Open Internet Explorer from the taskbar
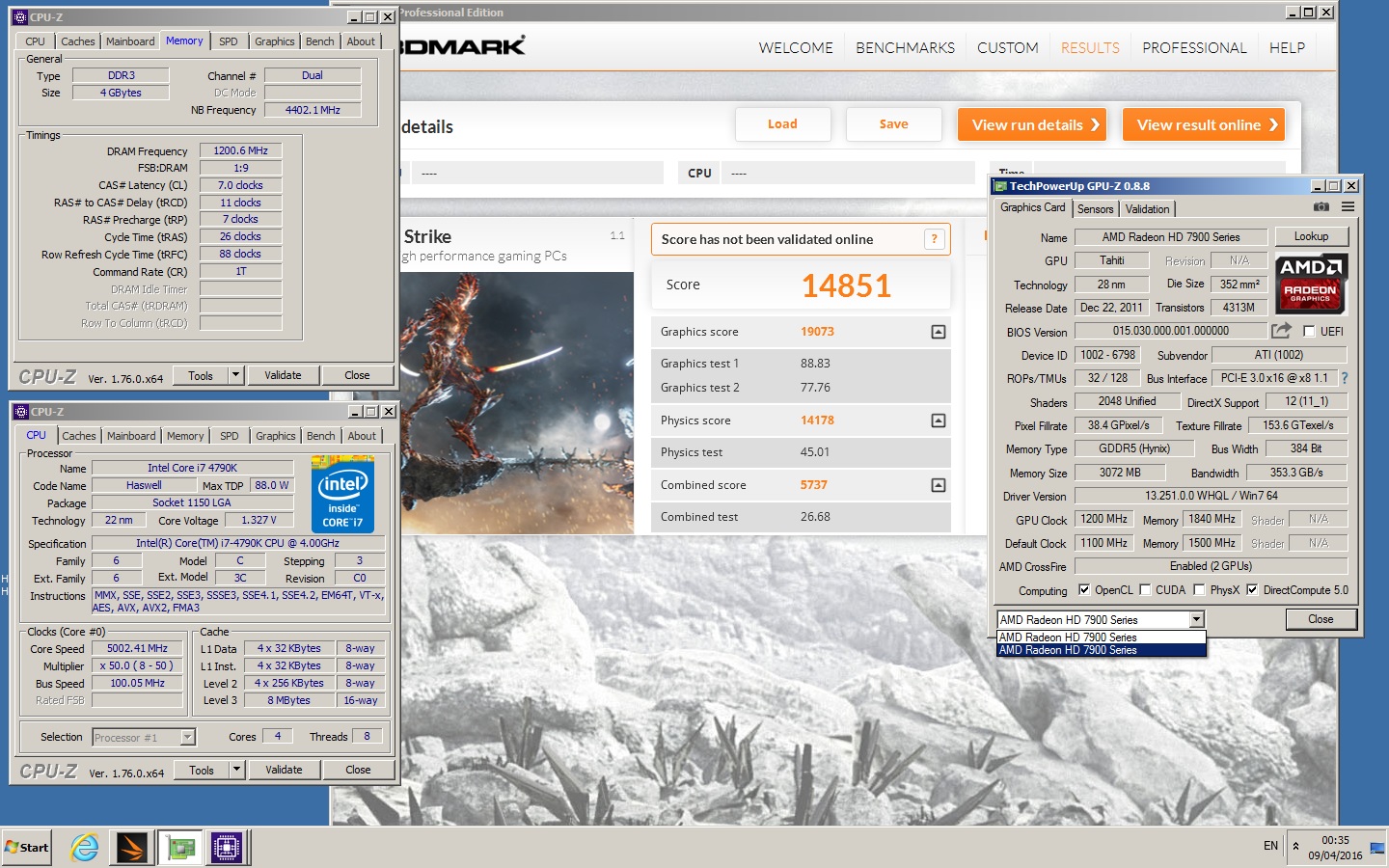The width and height of the screenshot is (1389, 868). tap(85, 848)
